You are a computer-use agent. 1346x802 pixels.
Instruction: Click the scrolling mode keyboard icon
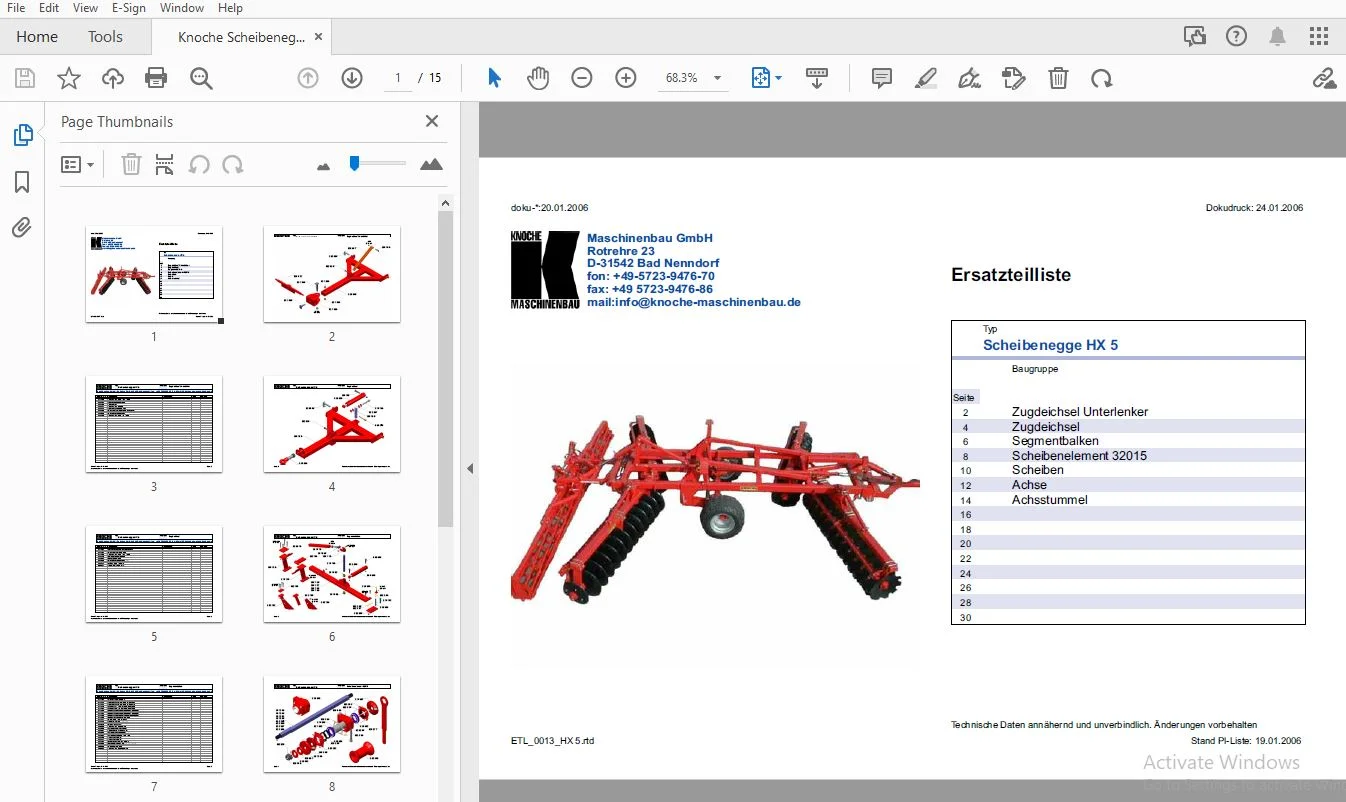(817, 78)
